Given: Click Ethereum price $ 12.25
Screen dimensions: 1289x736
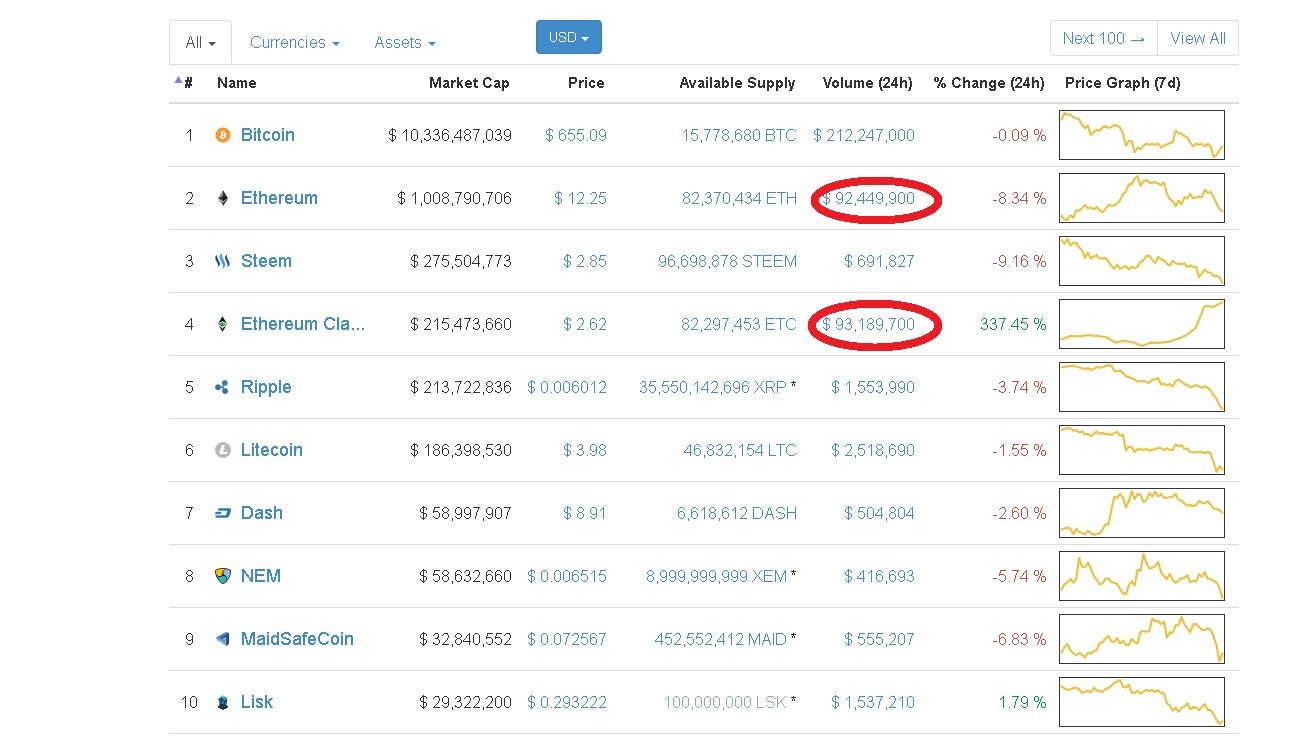Looking at the screenshot, I should pyautogui.click(x=580, y=198).
